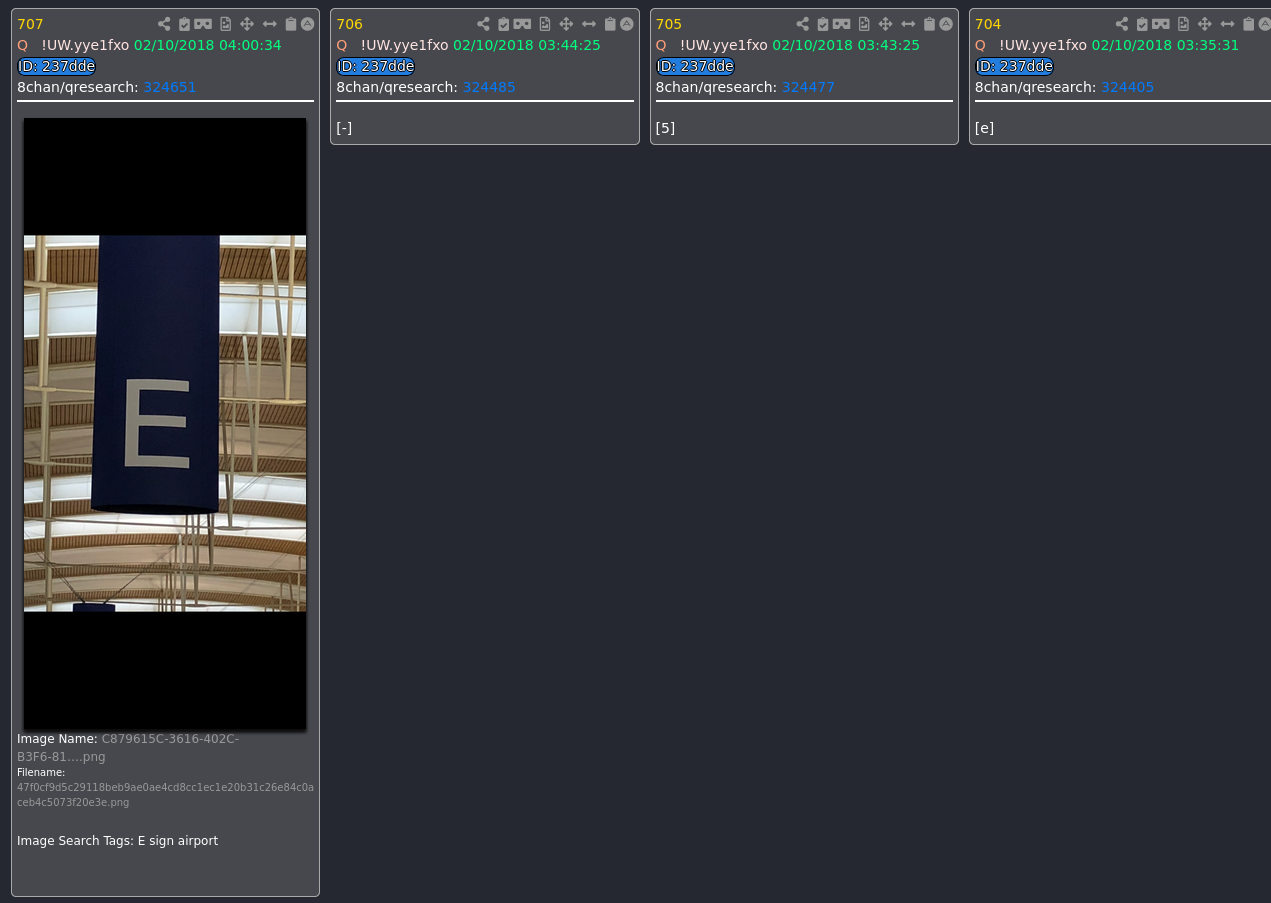Click tripcode !UW.yye1fxo on post 704
Image resolution: width=1271 pixels, height=903 pixels.
(1043, 45)
